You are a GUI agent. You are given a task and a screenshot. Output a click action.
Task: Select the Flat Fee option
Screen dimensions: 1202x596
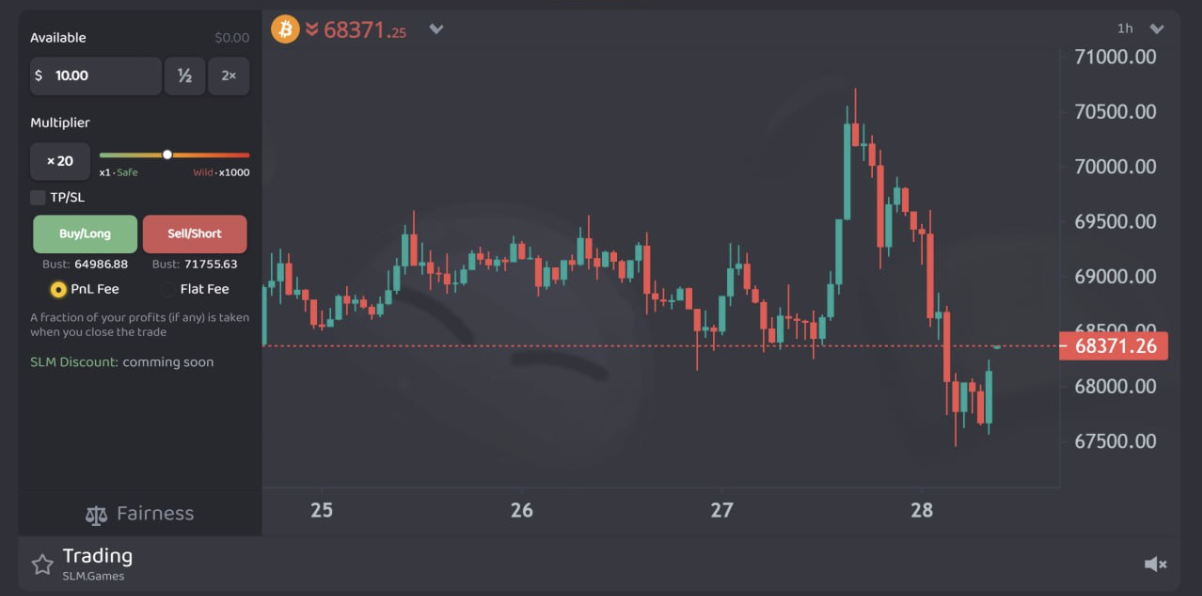(167, 289)
